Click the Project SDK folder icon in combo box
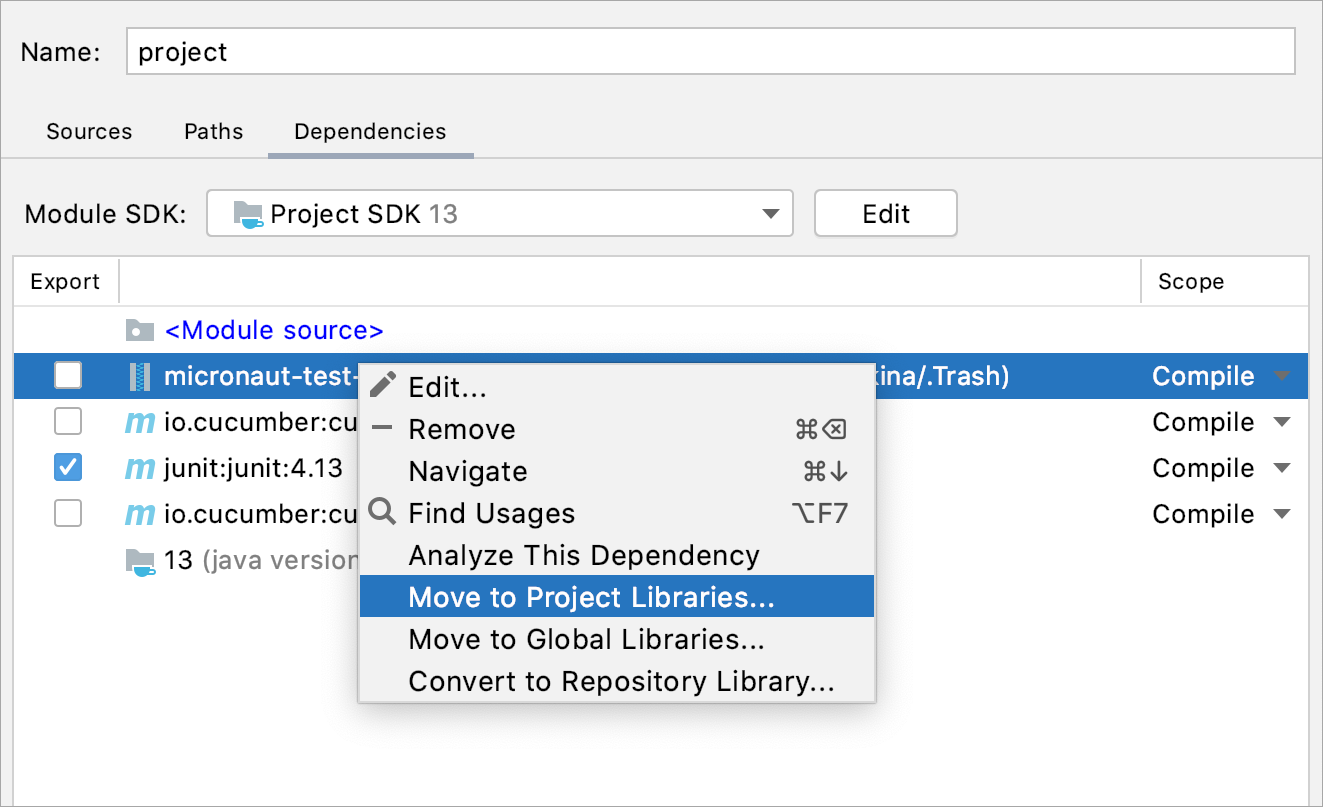Screen dimensions: 1323x807 [x=248, y=214]
